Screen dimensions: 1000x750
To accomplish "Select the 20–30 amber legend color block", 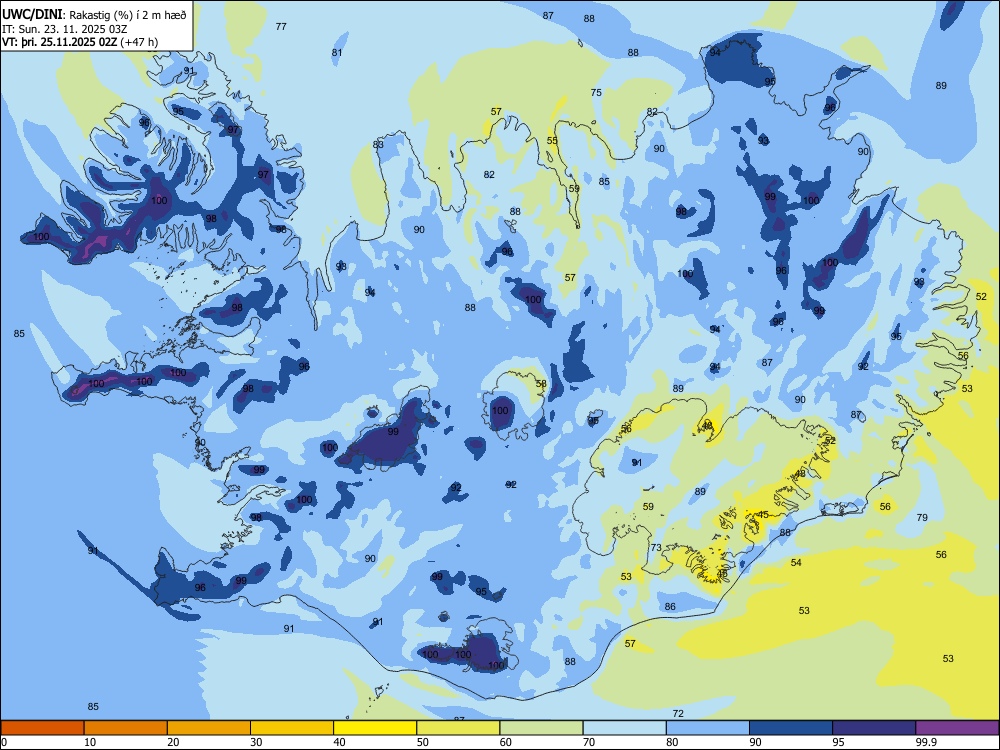I will (x=209, y=728).
